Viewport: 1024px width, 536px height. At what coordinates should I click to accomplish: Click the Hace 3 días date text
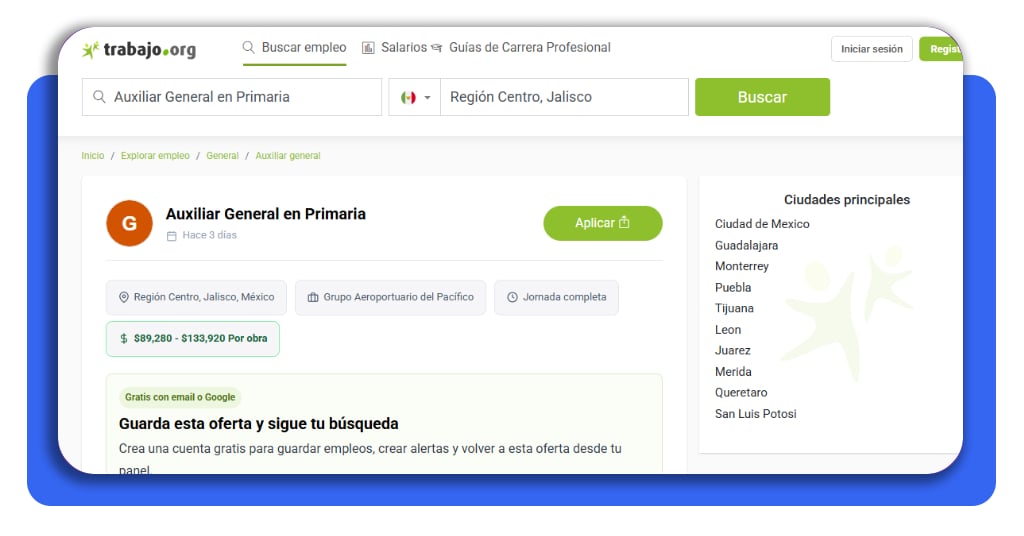click(x=210, y=235)
